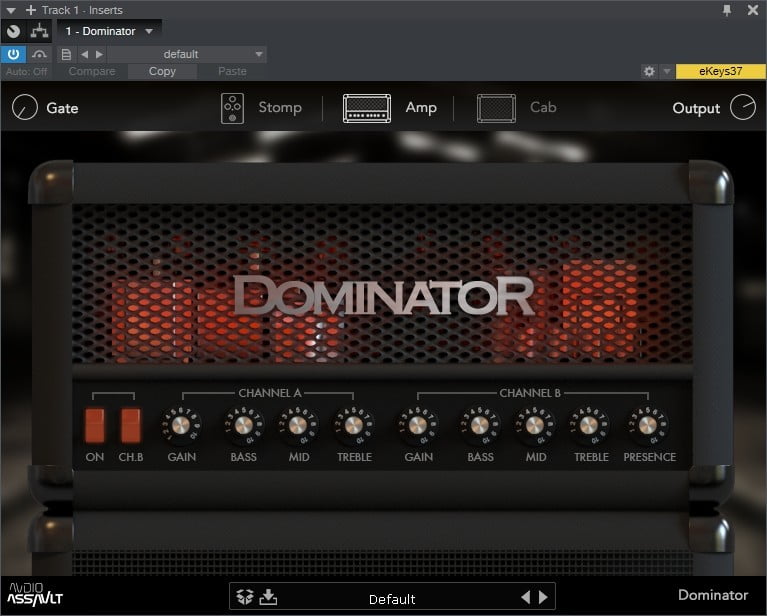Switch to the Stomp tab label
The height and width of the screenshot is (616, 767).
click(280, 107)
